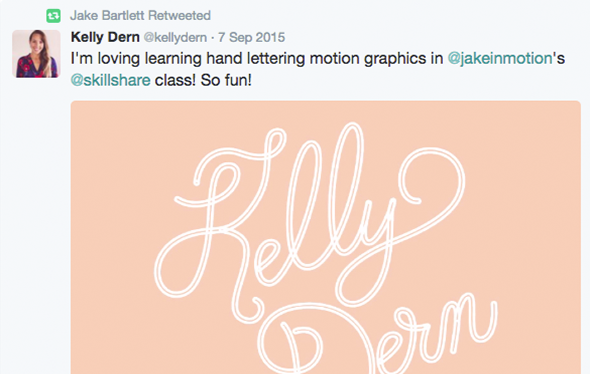This screenshot has width=590, height=374.
Task: Follow the @jakeinmotion mention link
Action: tap(500, 59)
